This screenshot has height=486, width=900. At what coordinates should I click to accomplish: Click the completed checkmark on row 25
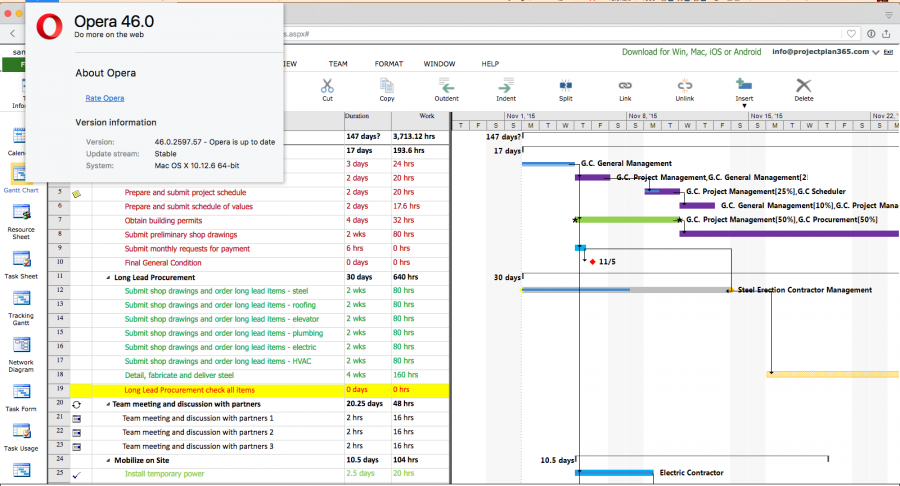76,475
